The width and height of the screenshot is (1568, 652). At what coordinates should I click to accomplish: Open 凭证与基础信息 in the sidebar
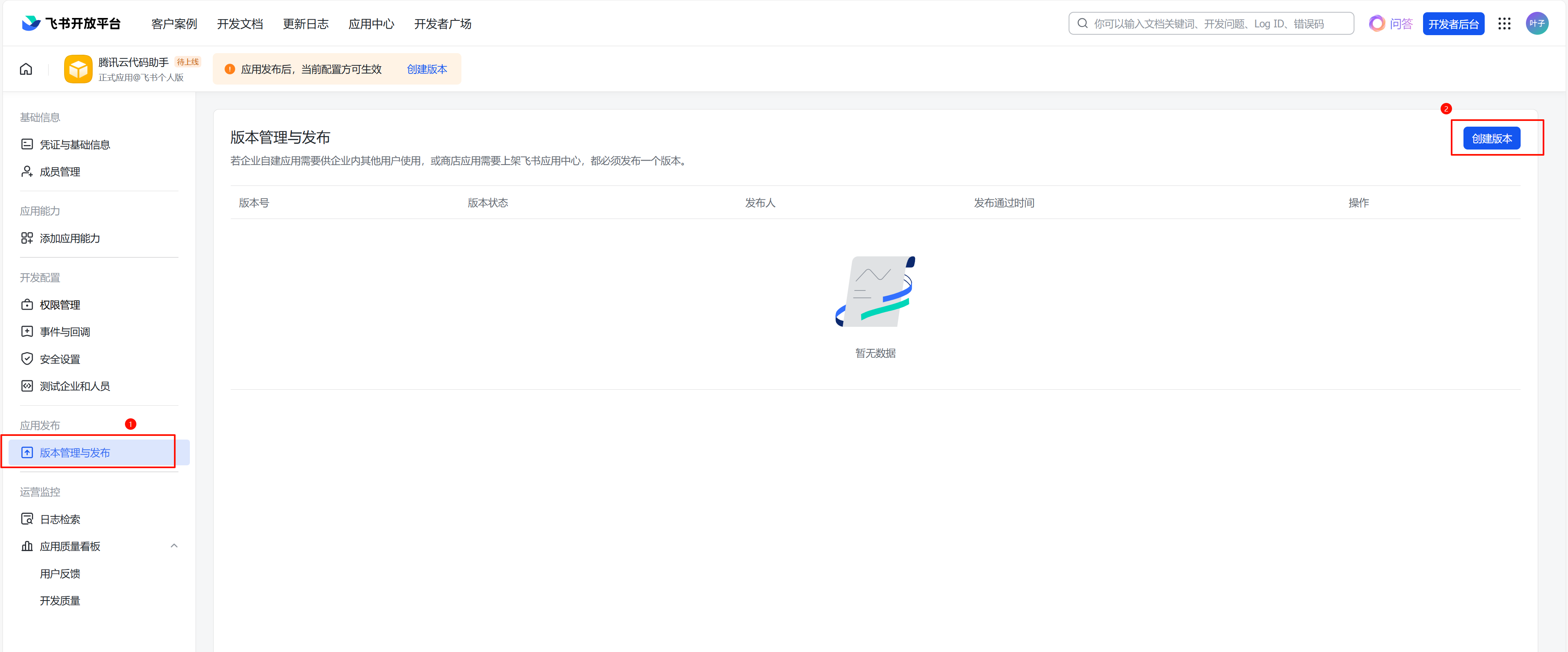74,144
